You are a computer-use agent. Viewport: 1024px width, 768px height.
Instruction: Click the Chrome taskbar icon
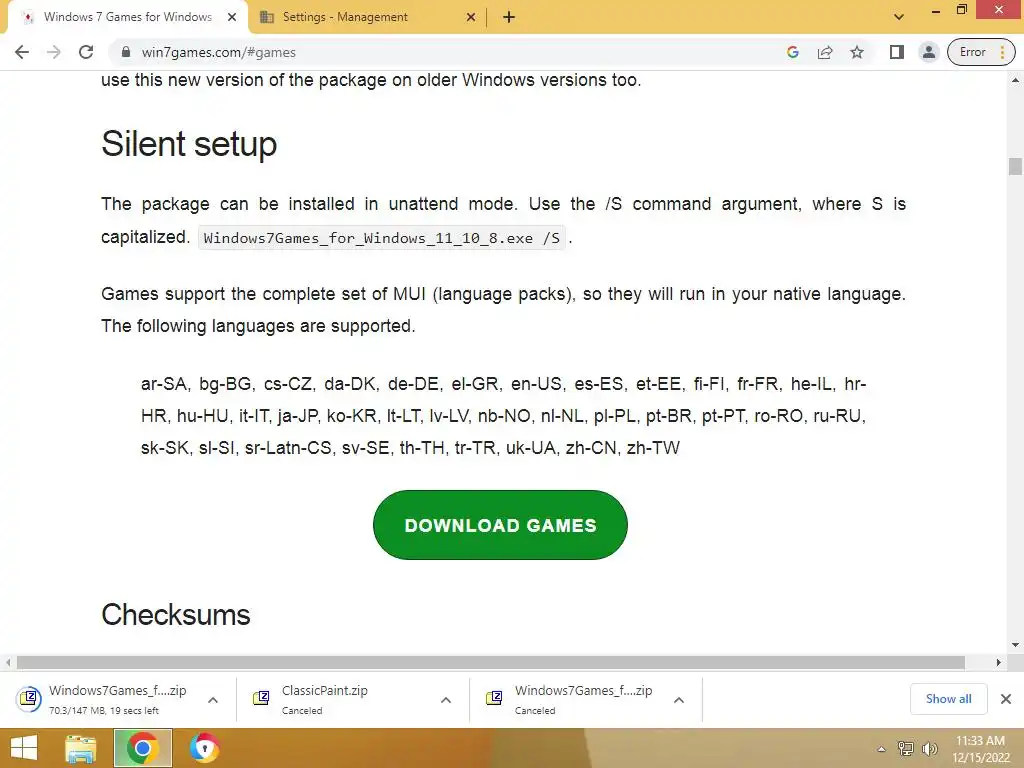coord(143,748)
